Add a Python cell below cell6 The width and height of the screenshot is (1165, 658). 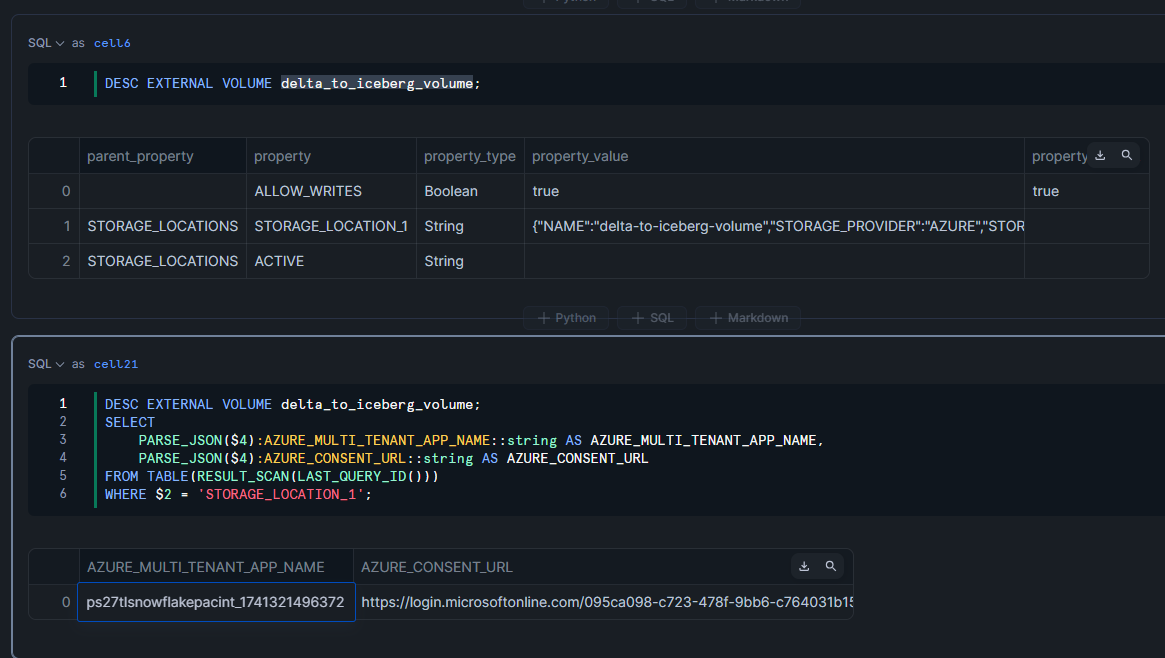click(567, 318)
